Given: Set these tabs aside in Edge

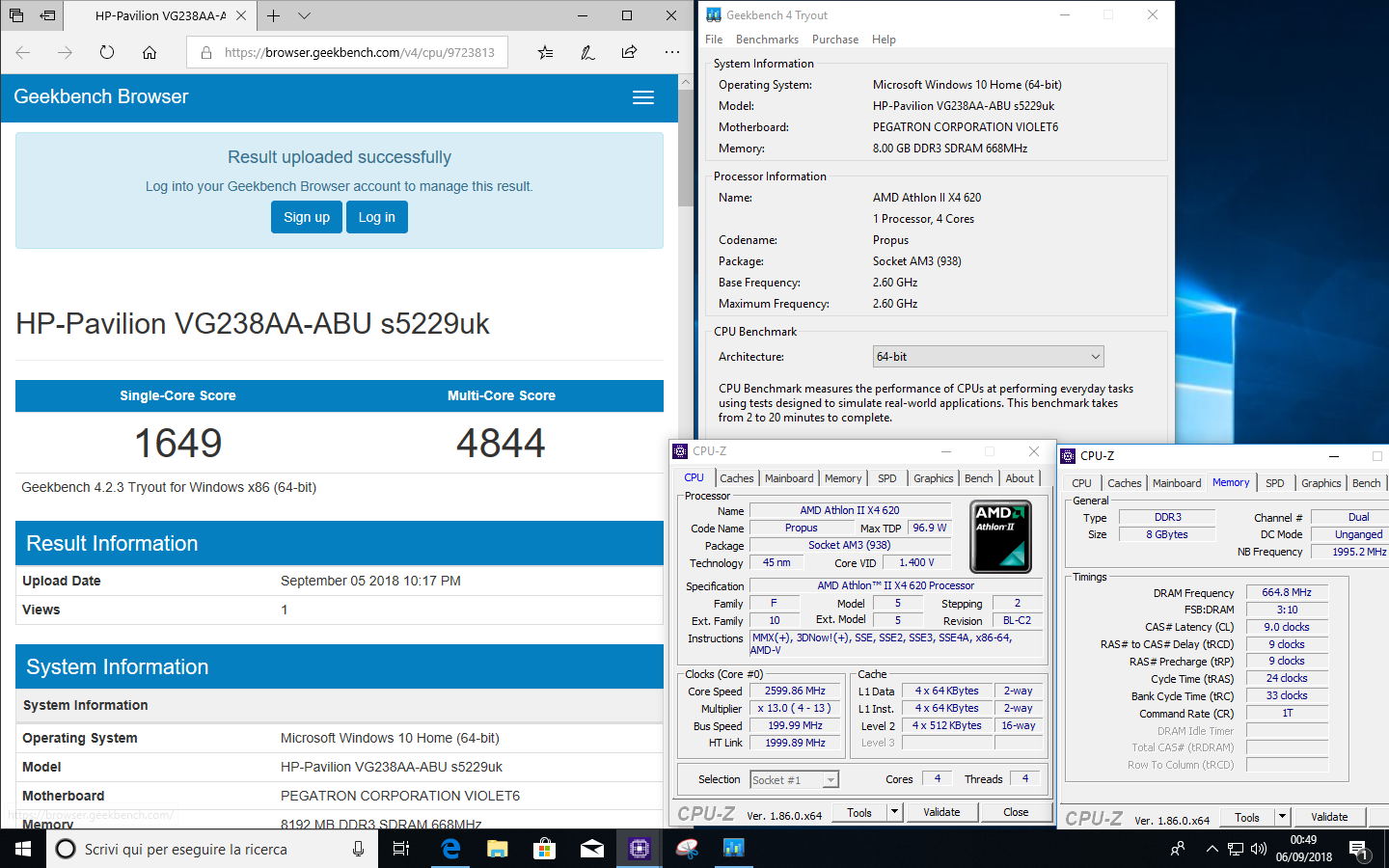Looking at the screenshot, I should click(47, 15).
